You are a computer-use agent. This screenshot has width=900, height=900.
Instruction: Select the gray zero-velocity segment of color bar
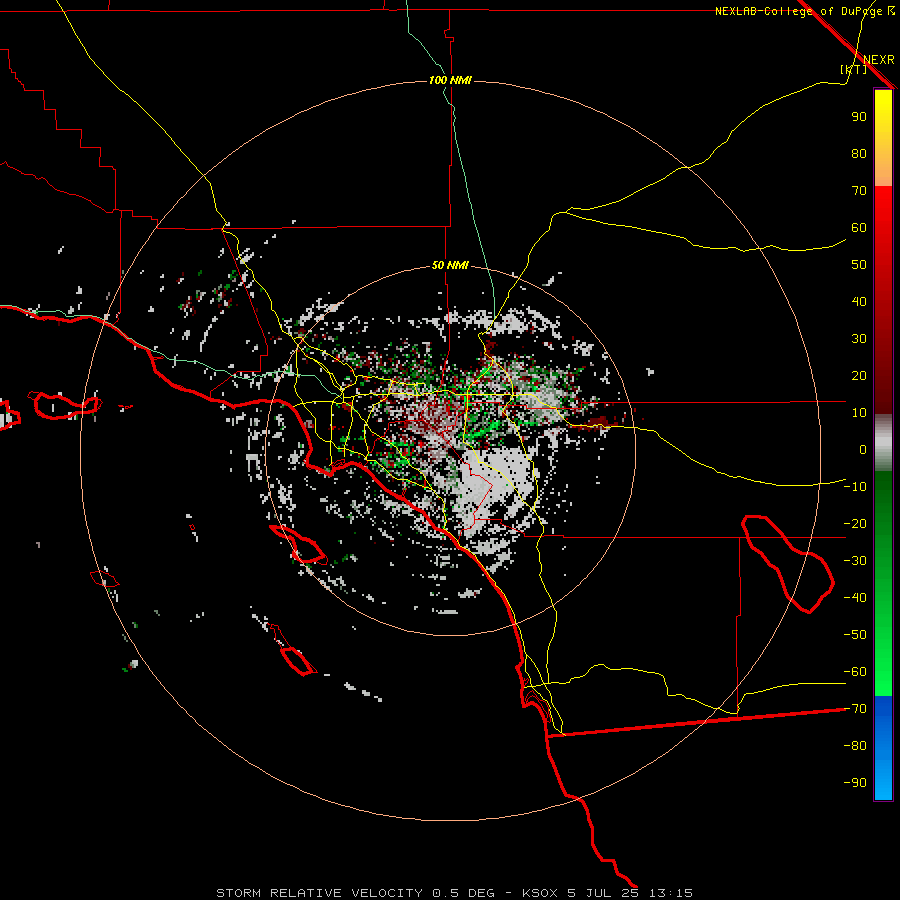pyautogui.click(x=883, y=443)
